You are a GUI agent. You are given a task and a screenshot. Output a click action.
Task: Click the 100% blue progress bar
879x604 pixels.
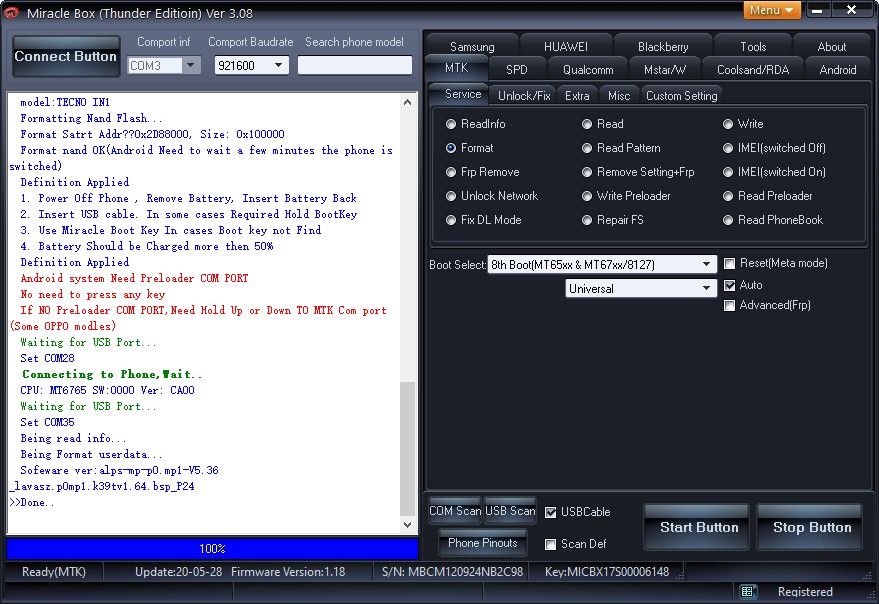pos(212,548)
